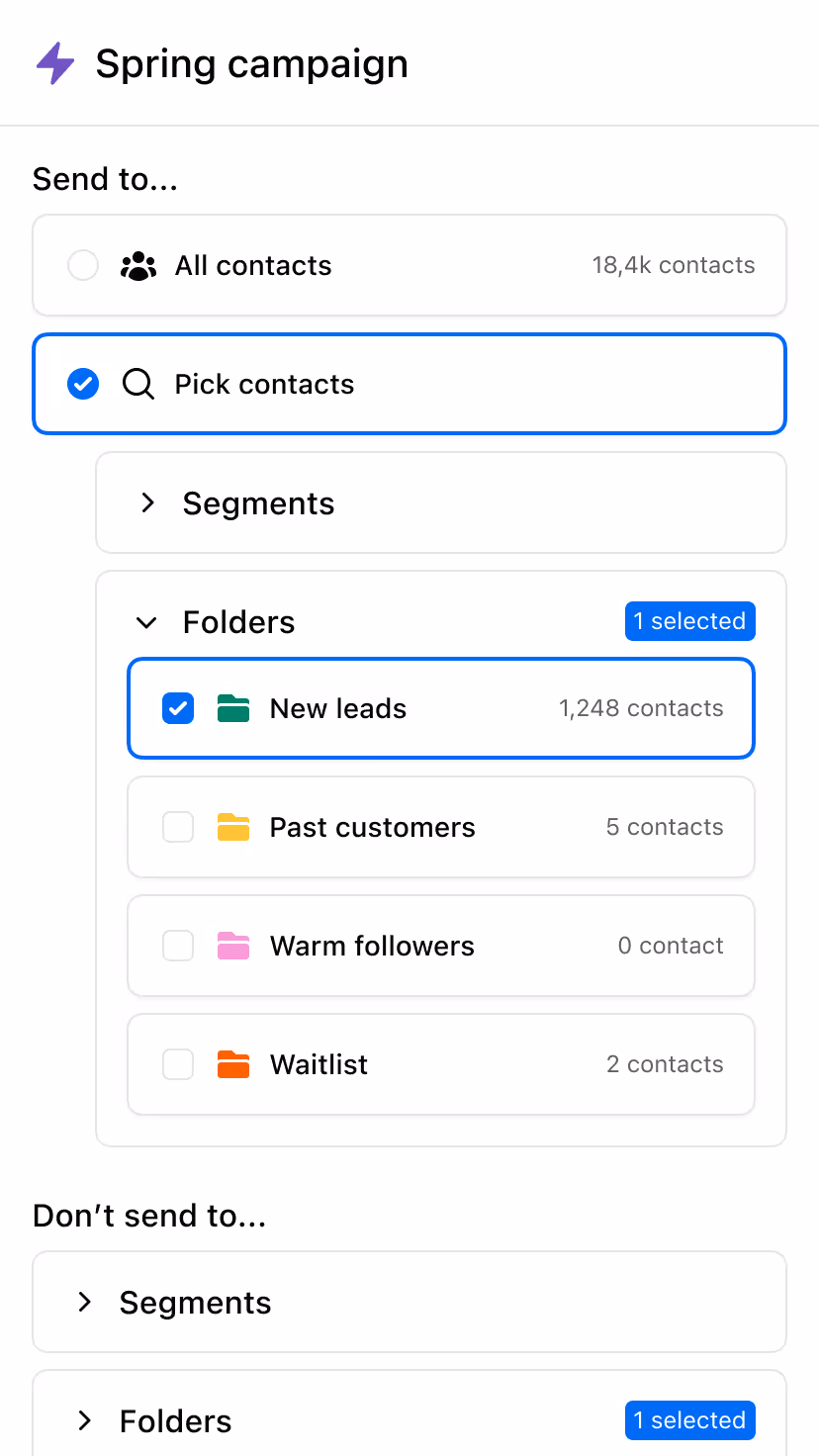
Task: Click the yellow folder icon for Past customers
Action: click(232, 827)
